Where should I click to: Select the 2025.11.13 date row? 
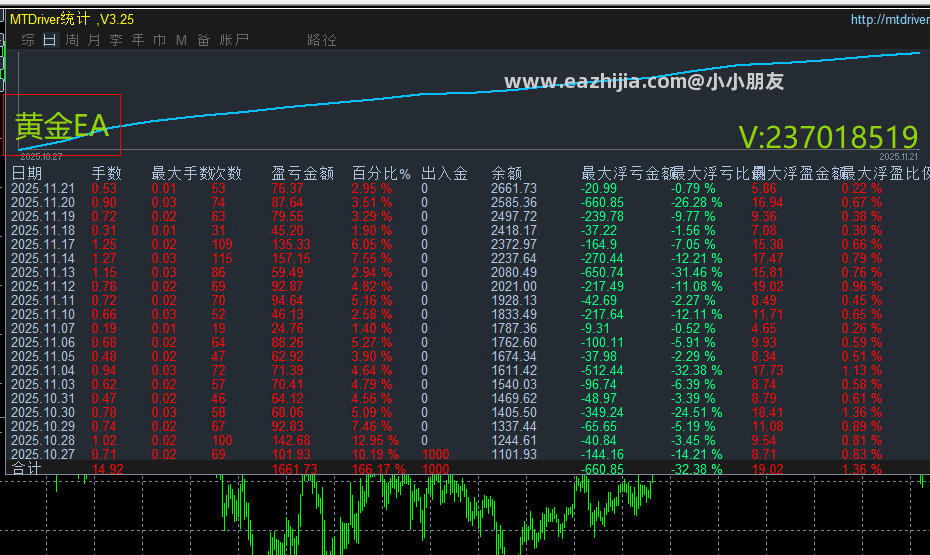pyautogui.click(x=43, y=273)
